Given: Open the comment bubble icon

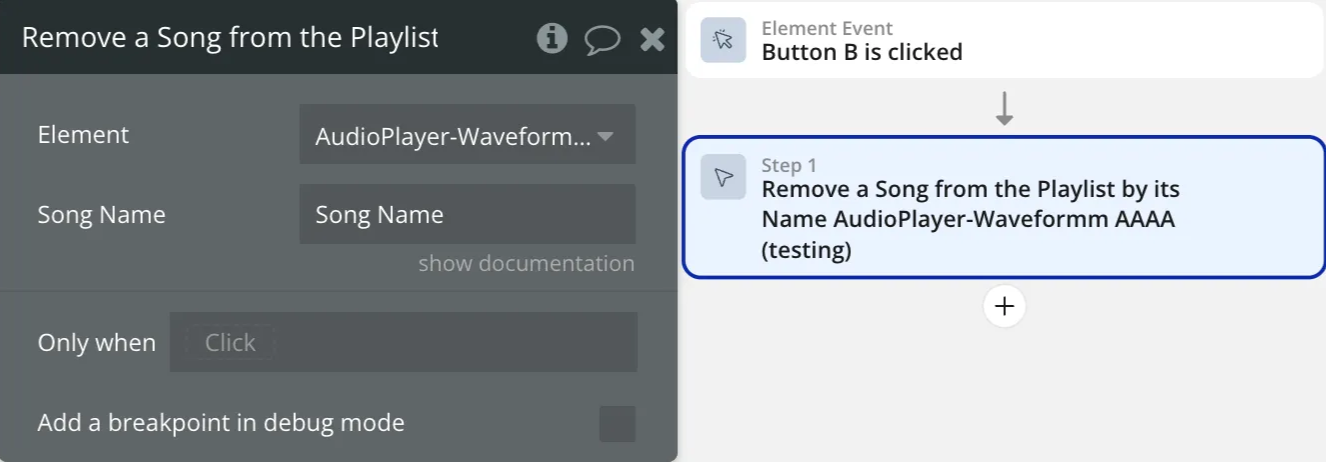Looking at the screenshot, I should tap(602, 39).
